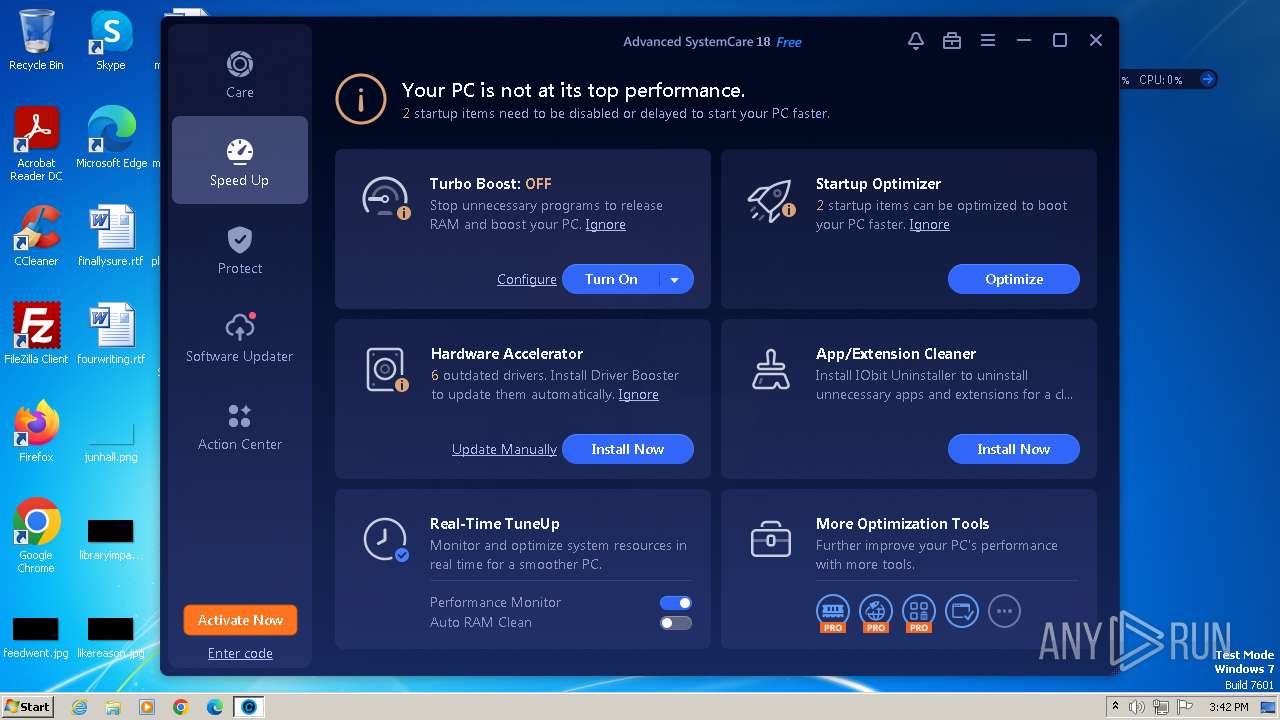Open the Care section in sidebar
1280x720 pixels.
tap(239, 75)
